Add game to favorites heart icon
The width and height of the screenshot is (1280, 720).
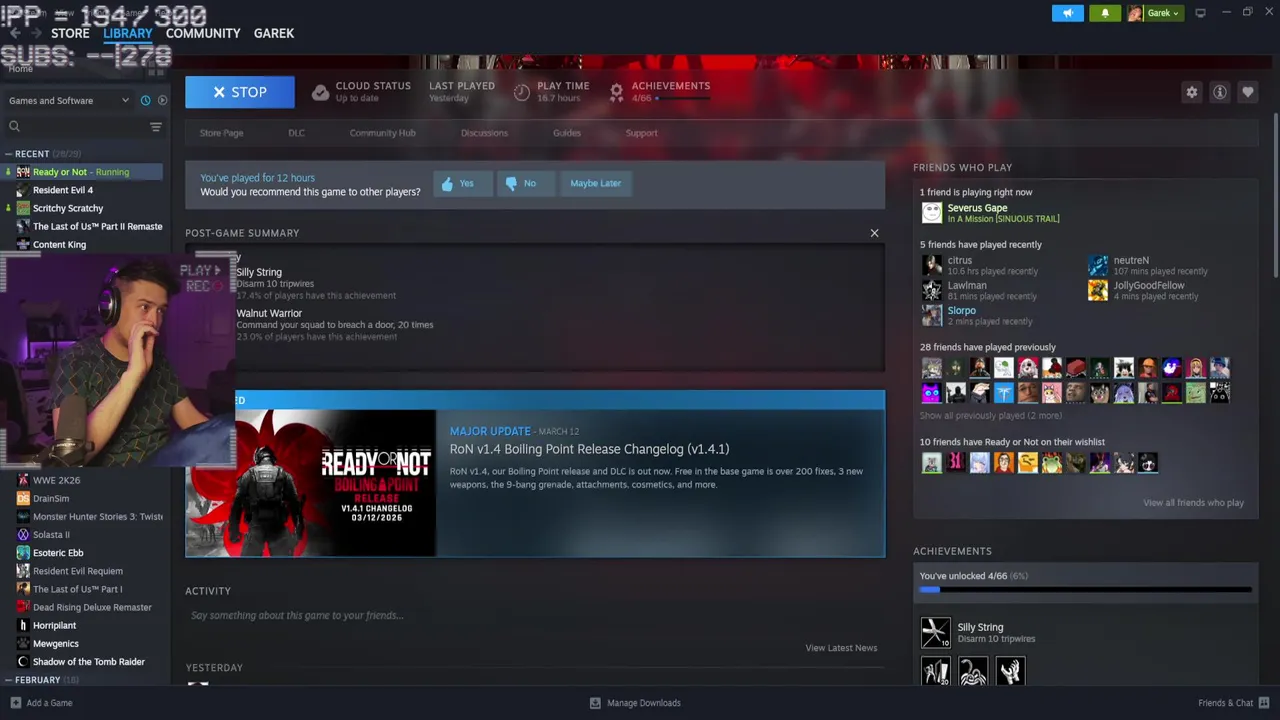point(1248,92)
